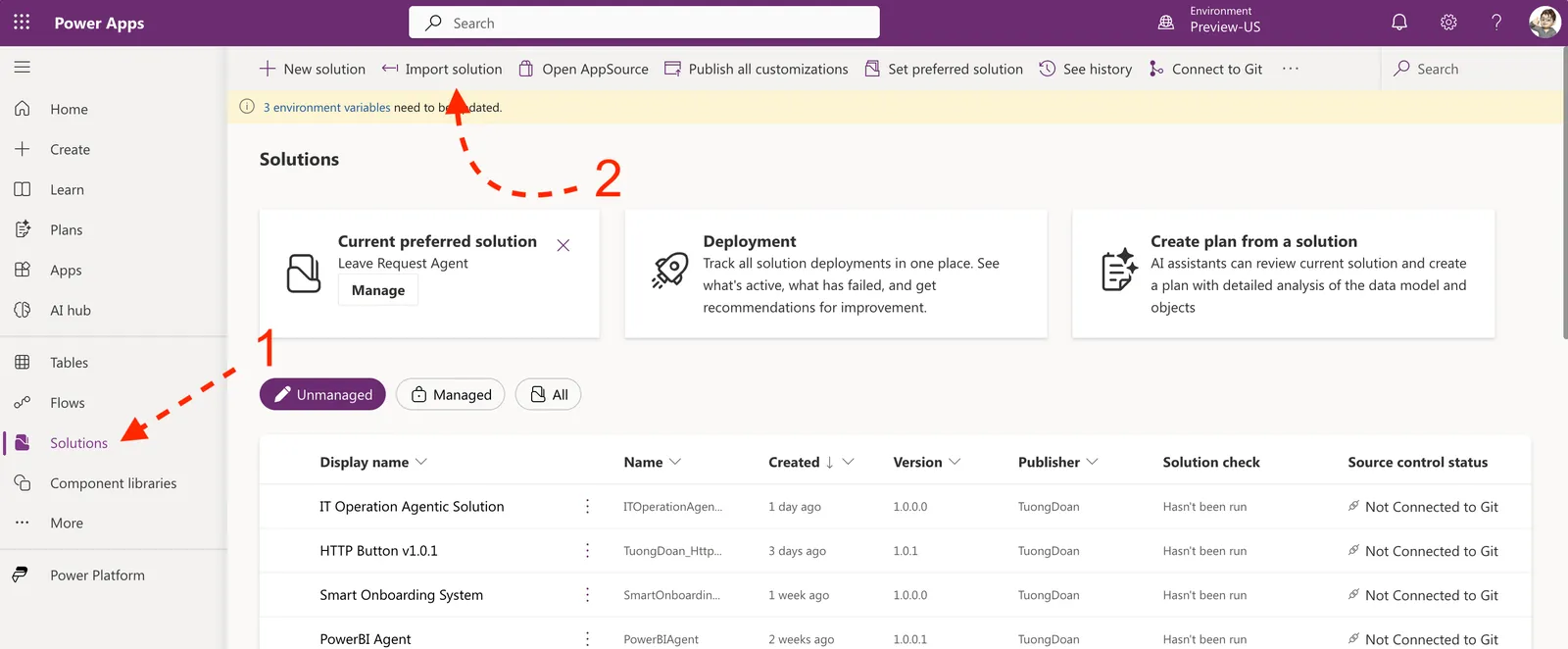Viewport: 1568px width, 649px height.
Task: Click the Home icon in sidebar
Action: coord(23,109)
